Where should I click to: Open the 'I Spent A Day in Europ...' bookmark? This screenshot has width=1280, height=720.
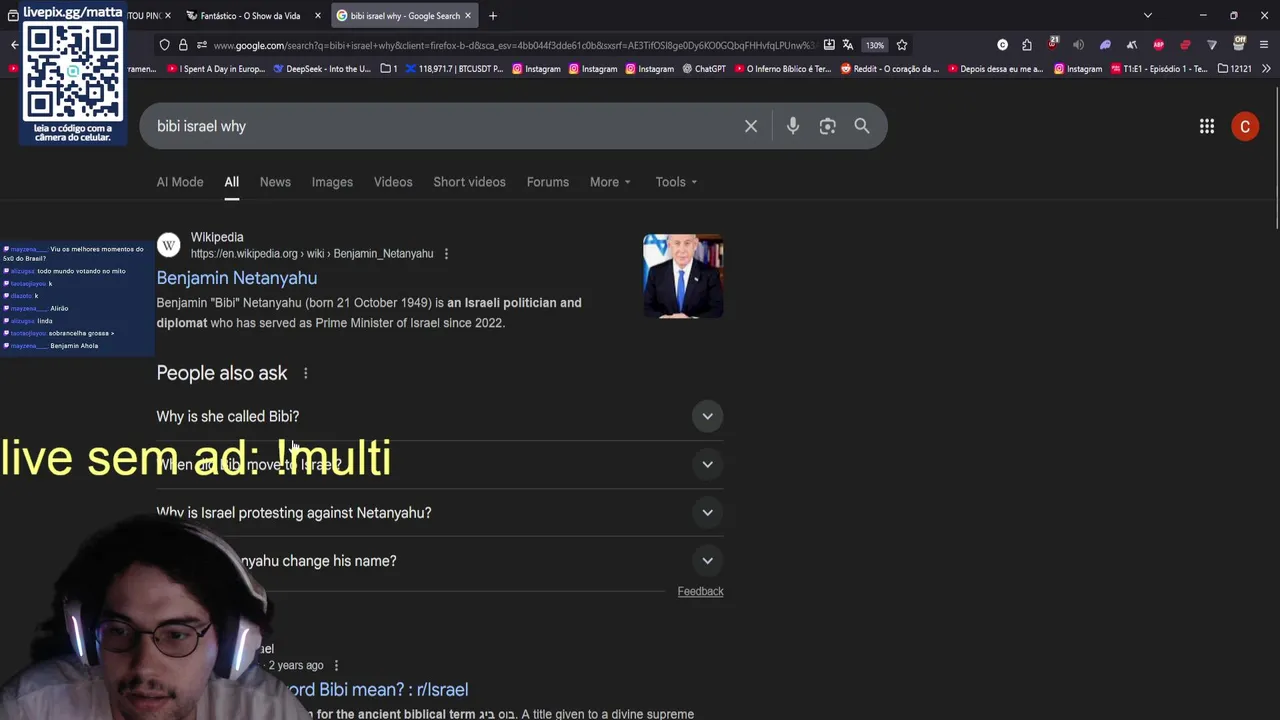pos(215,69)
